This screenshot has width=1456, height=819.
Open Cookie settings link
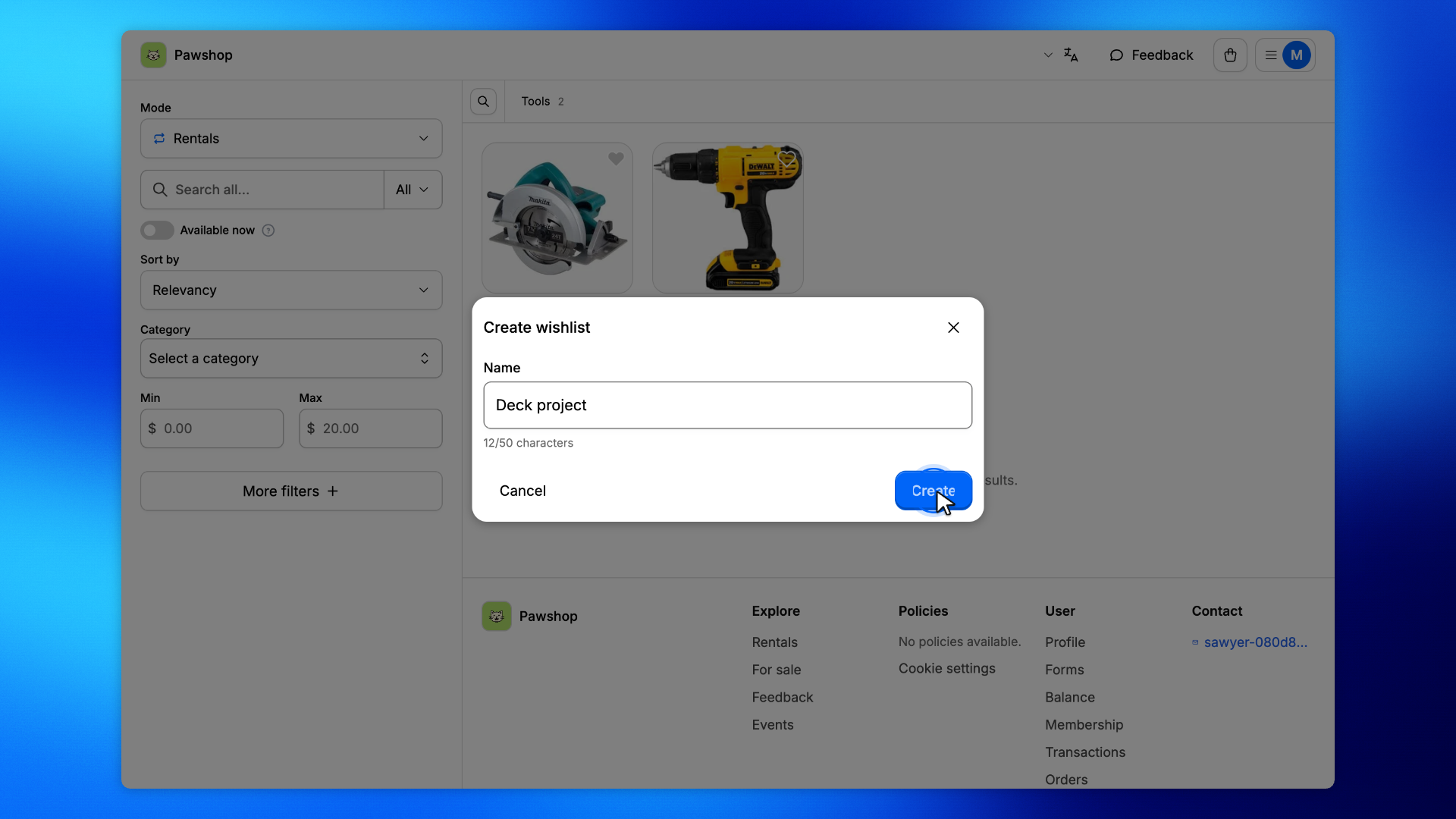pos(947,669)
